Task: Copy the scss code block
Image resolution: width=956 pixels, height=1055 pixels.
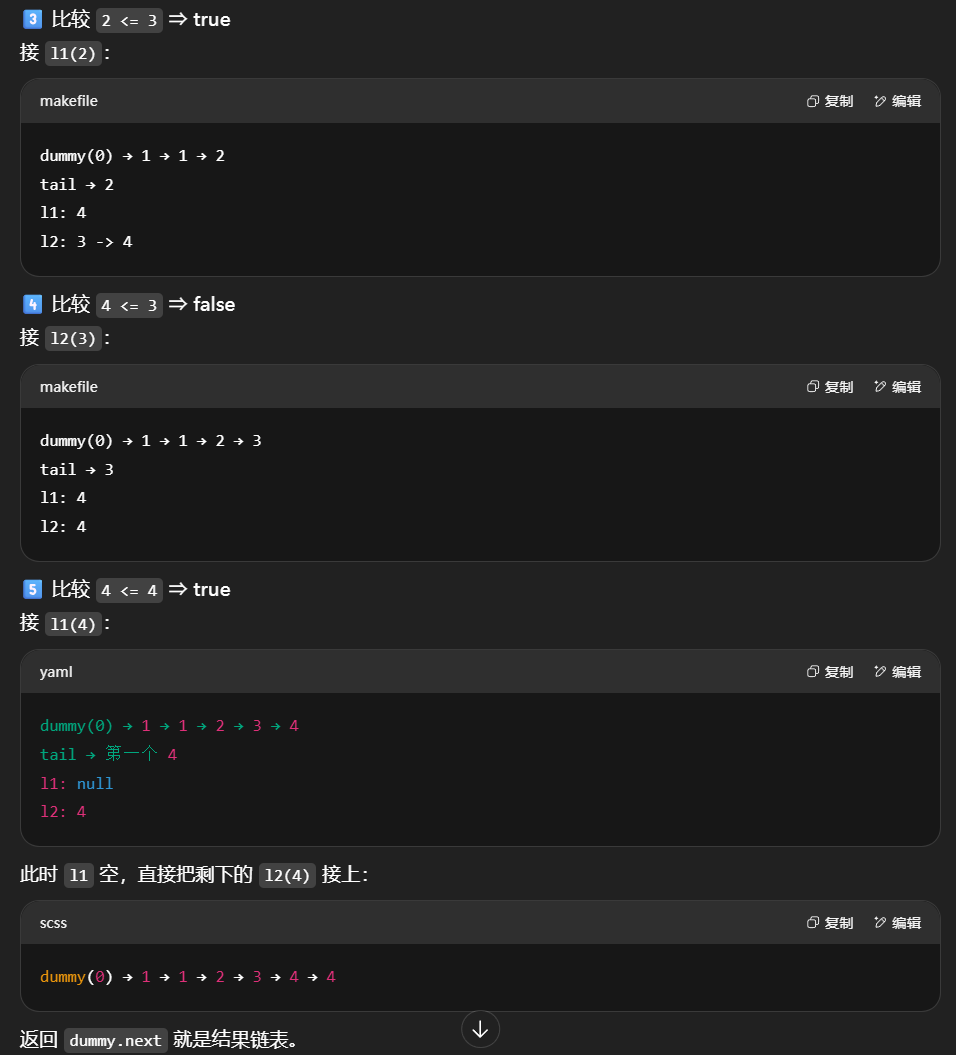Action: 830,923
